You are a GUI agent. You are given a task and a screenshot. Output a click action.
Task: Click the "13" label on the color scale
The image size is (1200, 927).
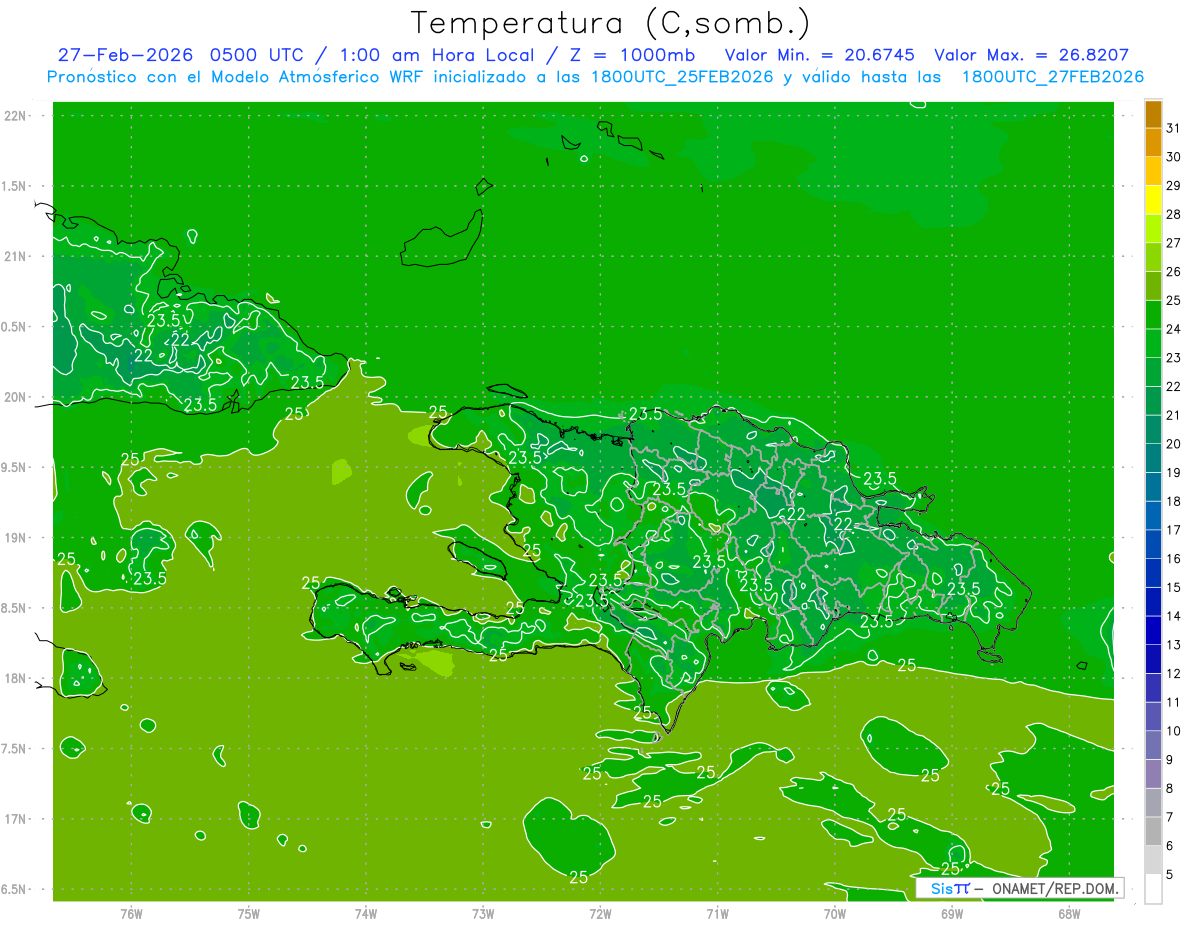pos(1173,645)
